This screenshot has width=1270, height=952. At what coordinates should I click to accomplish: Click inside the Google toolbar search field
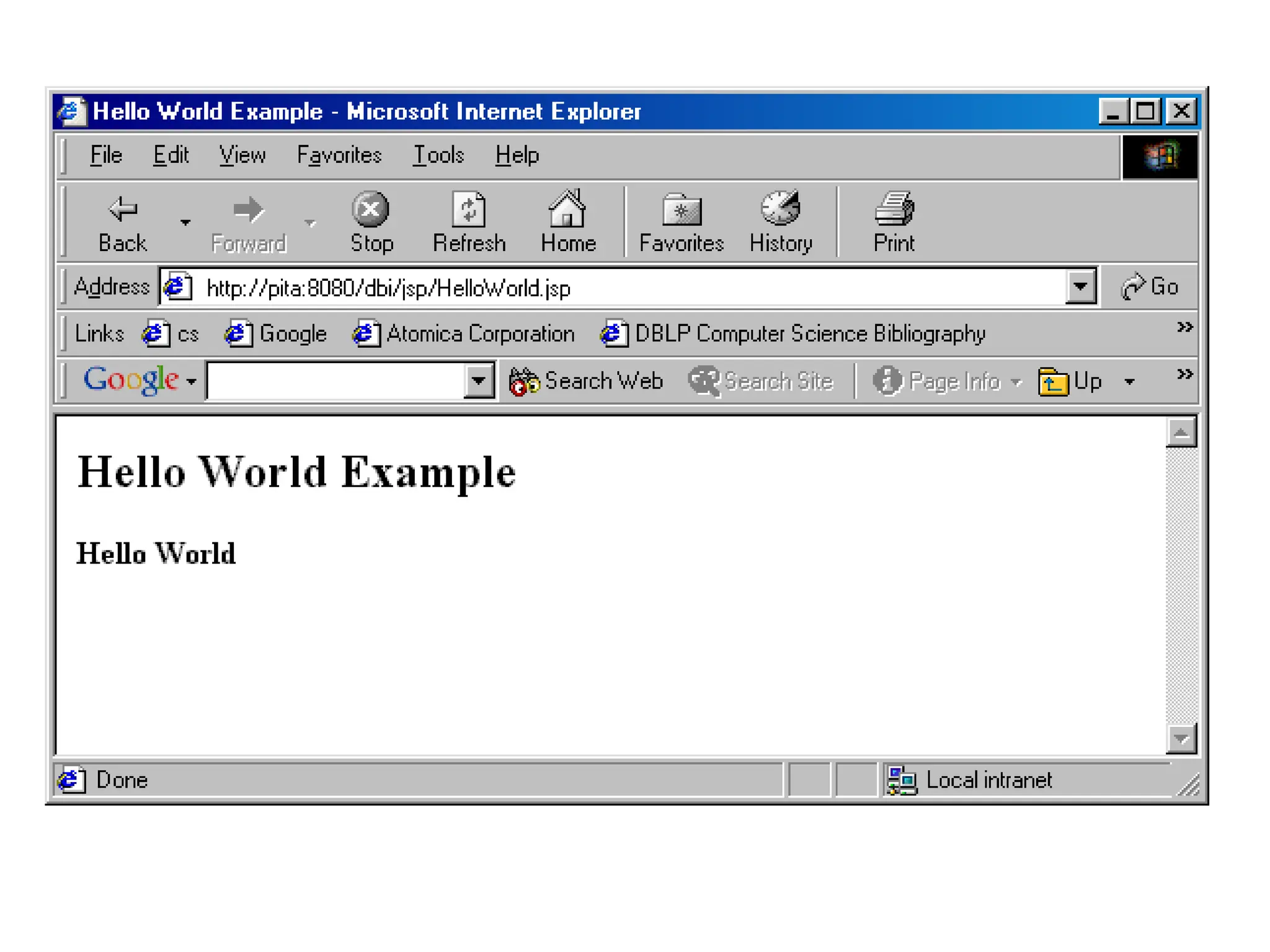pyautogui.click(x=335, y=381)
